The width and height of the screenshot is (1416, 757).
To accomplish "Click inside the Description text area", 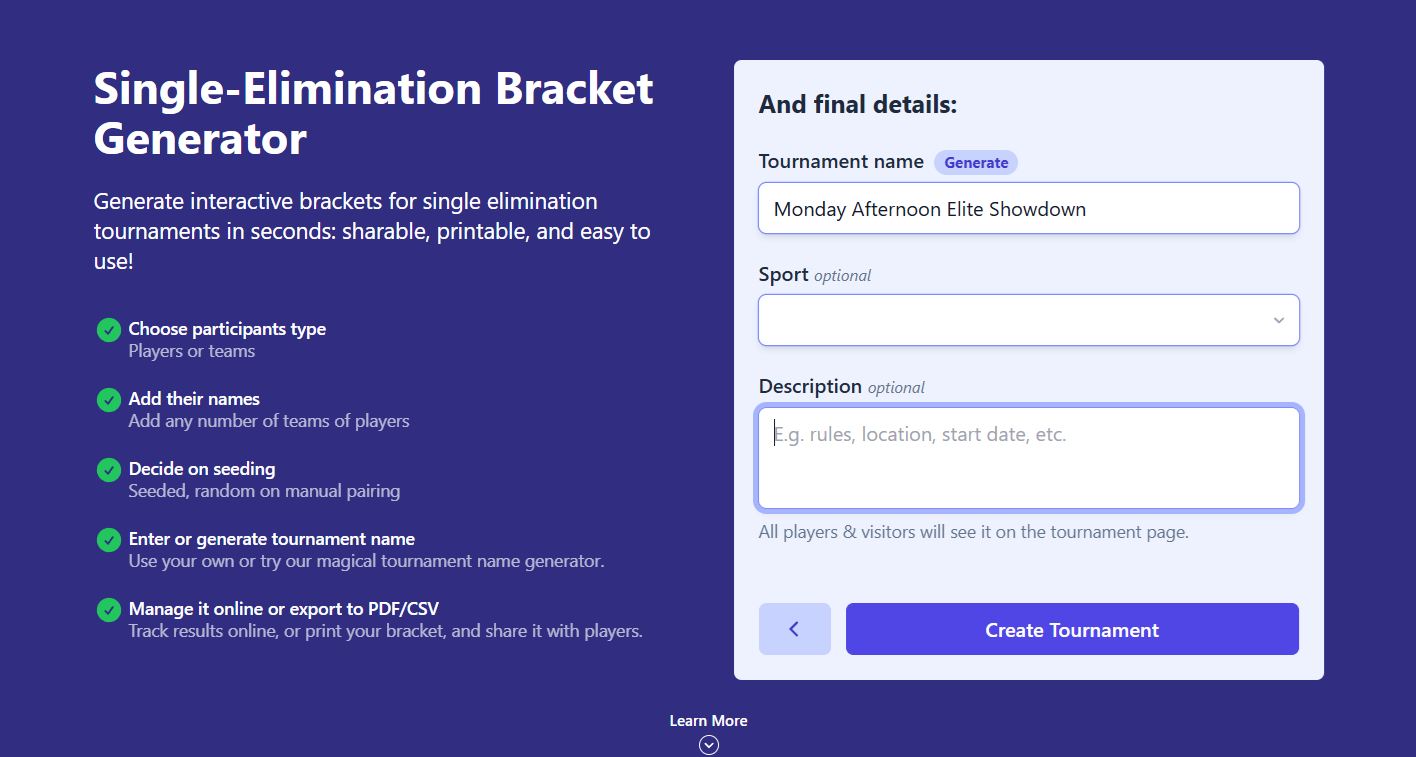I will 1028,457.
